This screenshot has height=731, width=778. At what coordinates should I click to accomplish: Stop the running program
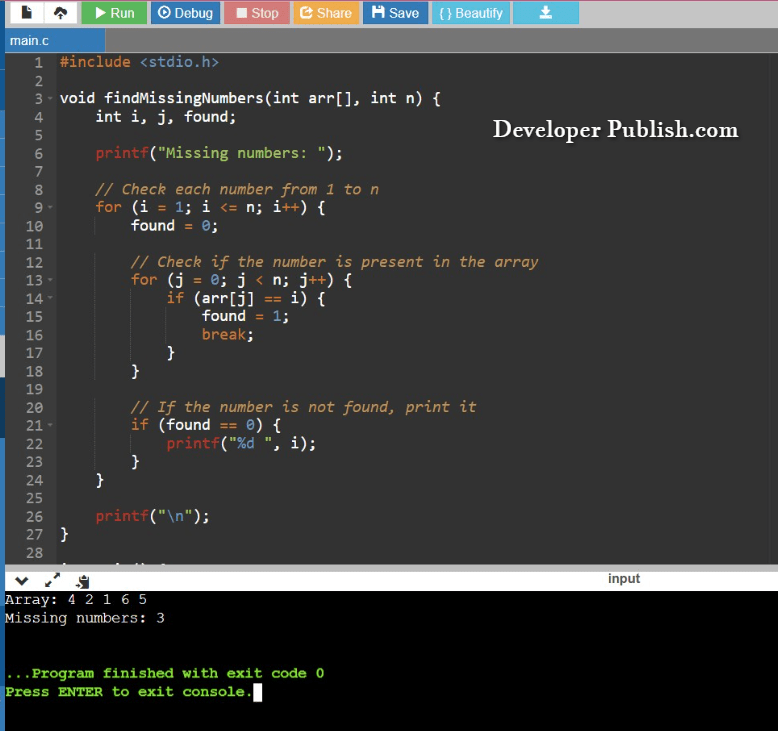[257, 13]
